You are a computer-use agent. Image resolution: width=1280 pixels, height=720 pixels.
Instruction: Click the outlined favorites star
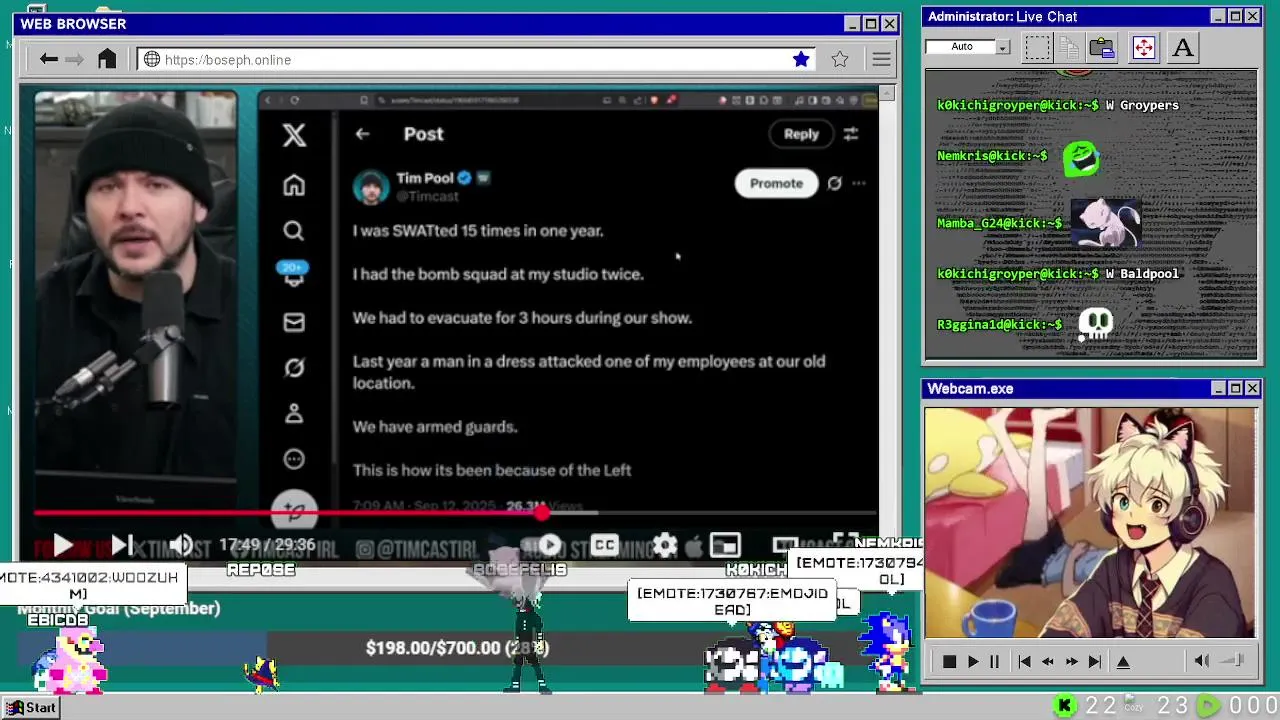coord(840,59)
